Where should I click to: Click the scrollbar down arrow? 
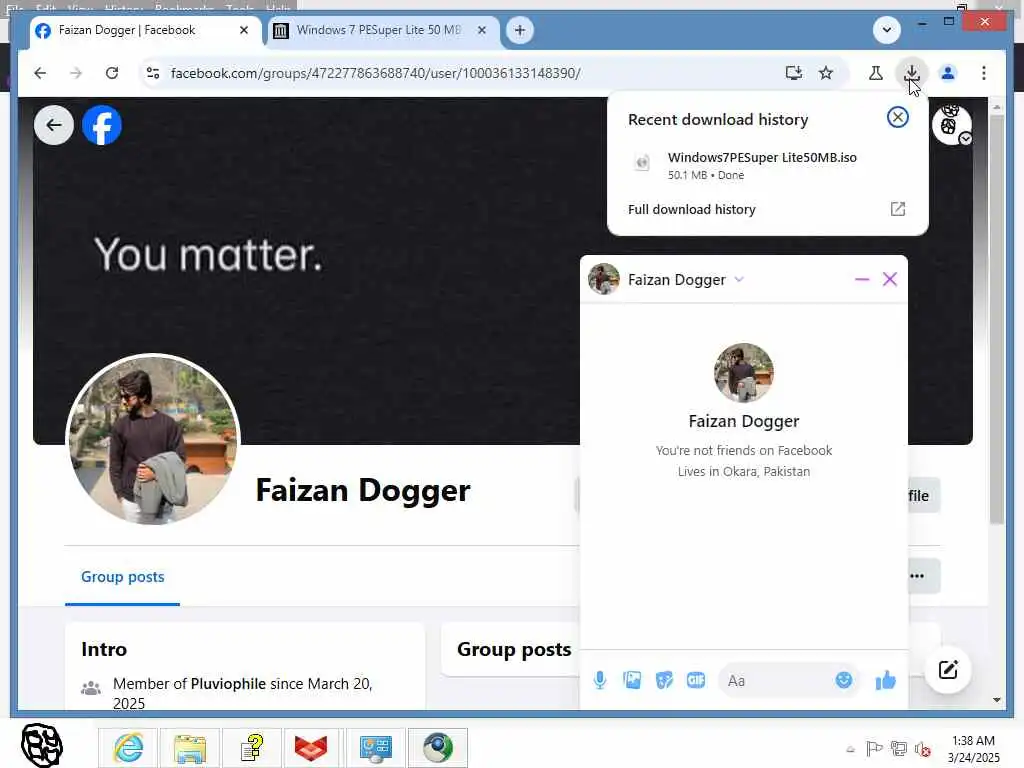point(997,700)
